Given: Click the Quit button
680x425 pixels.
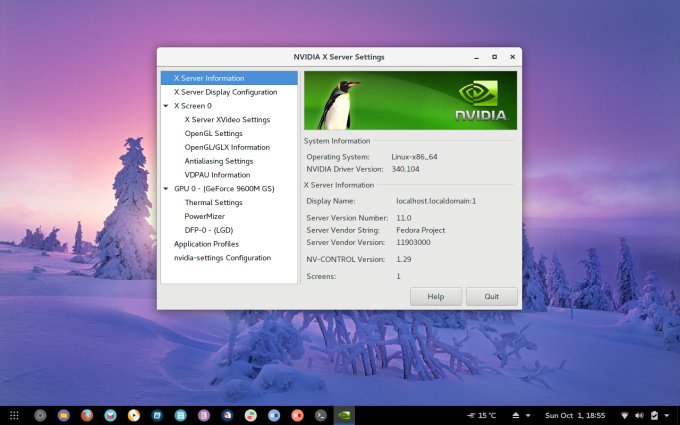Looking at the screenshot, I should click(492, 297).
